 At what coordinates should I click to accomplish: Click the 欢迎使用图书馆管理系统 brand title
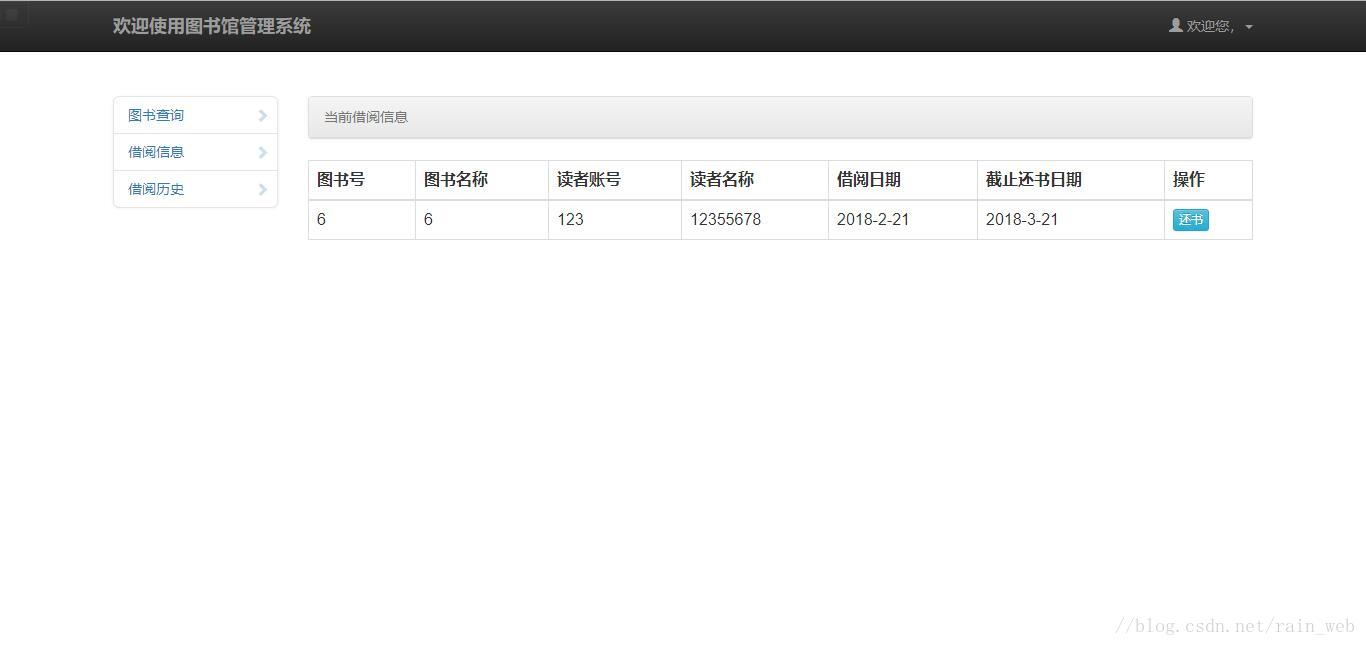(212, 26)
